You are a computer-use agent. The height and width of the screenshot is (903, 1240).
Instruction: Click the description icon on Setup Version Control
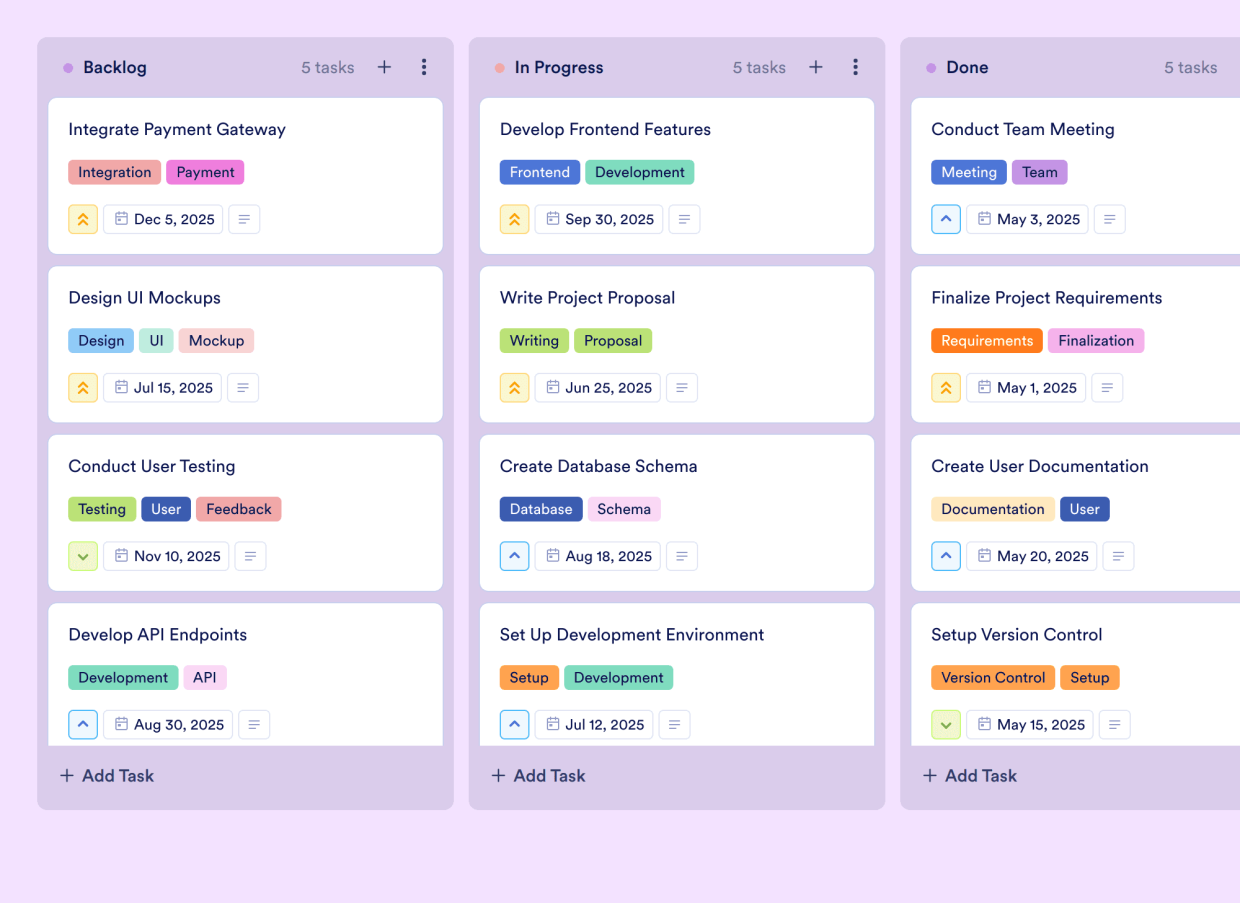pyautogui.click(x=1115, y=724)
